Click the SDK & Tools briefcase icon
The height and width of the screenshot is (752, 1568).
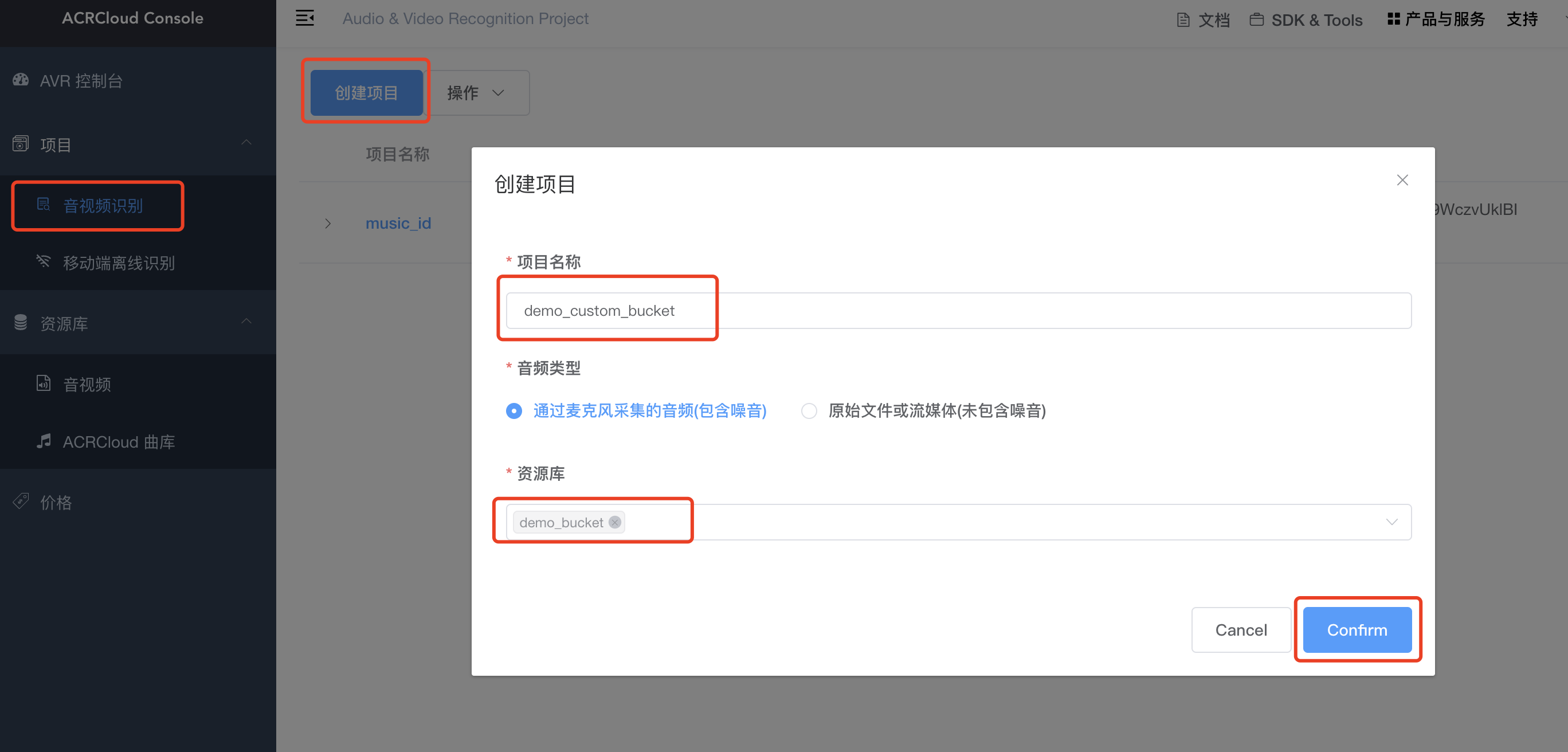pos(1256,20)
